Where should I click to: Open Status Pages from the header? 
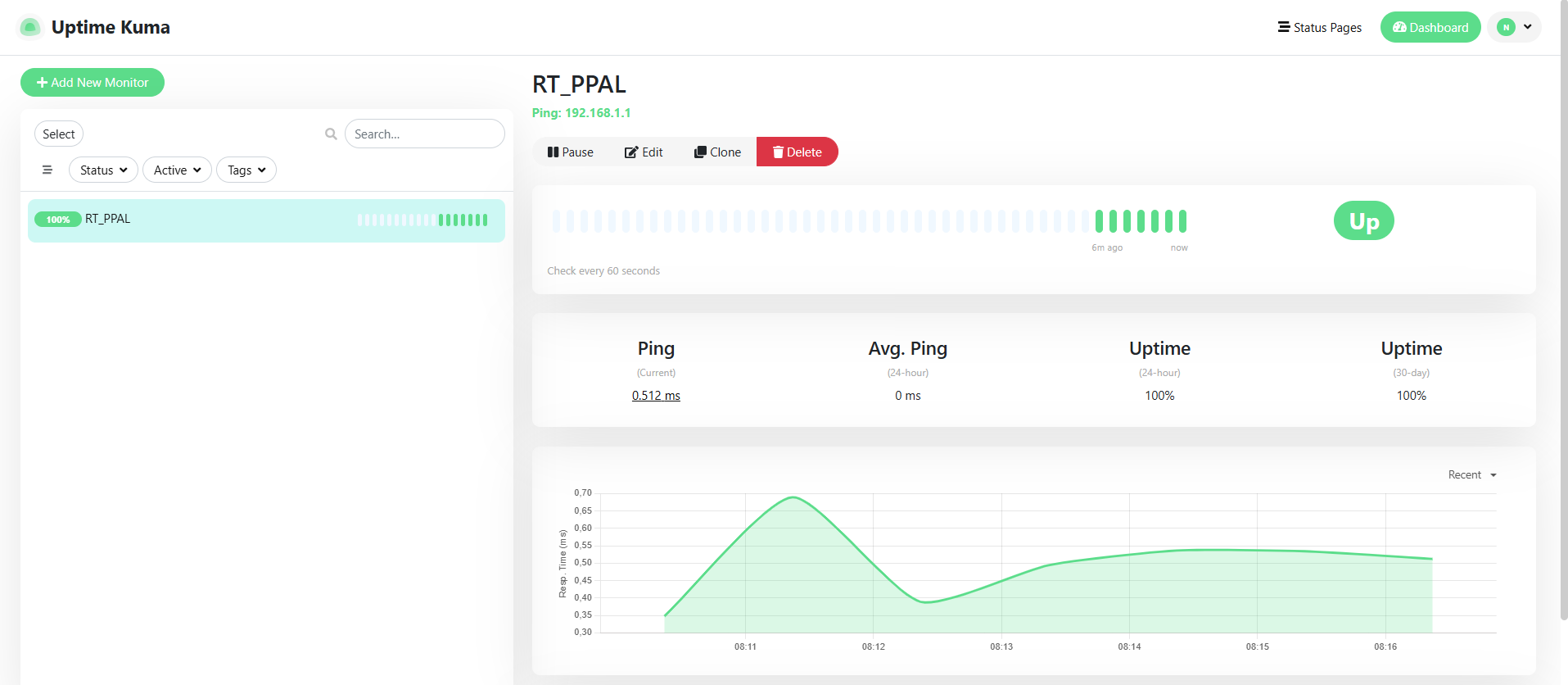pyautogui.click(x=1319, y=27)
